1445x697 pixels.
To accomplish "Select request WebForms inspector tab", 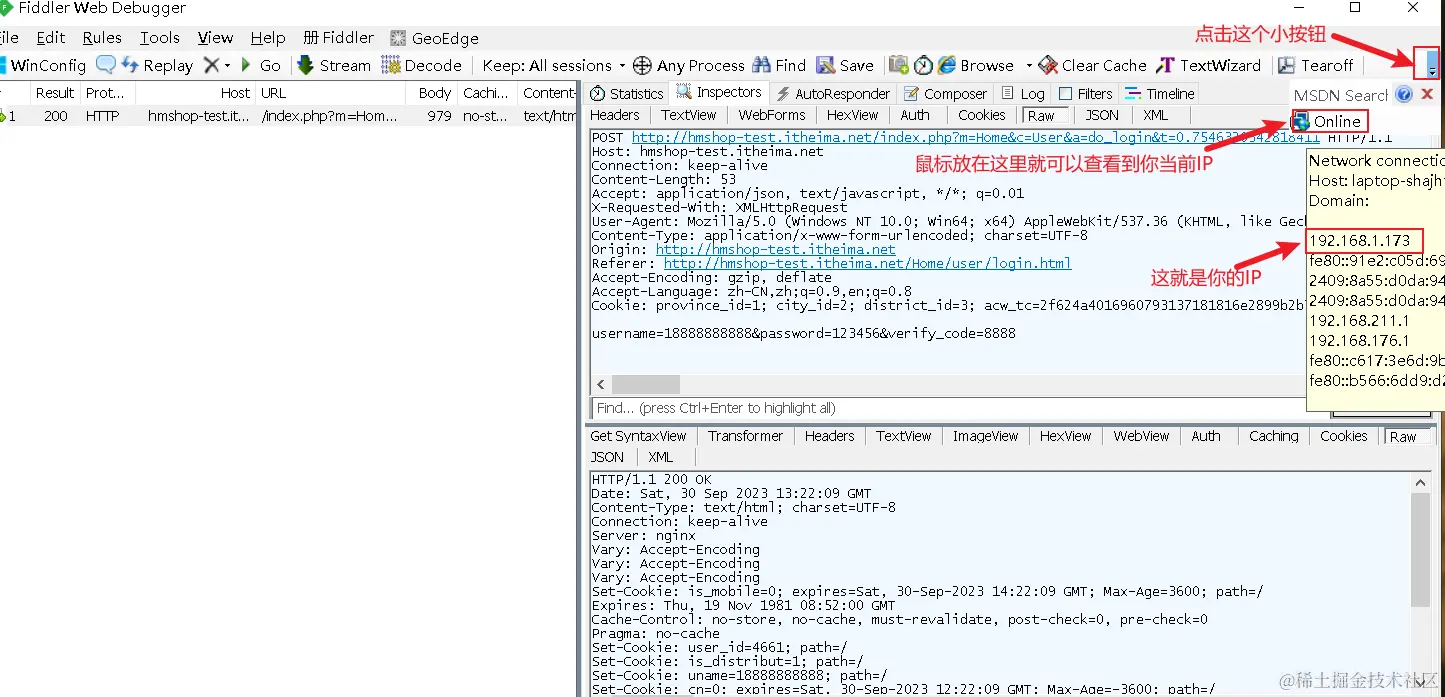I will (772, 115).
